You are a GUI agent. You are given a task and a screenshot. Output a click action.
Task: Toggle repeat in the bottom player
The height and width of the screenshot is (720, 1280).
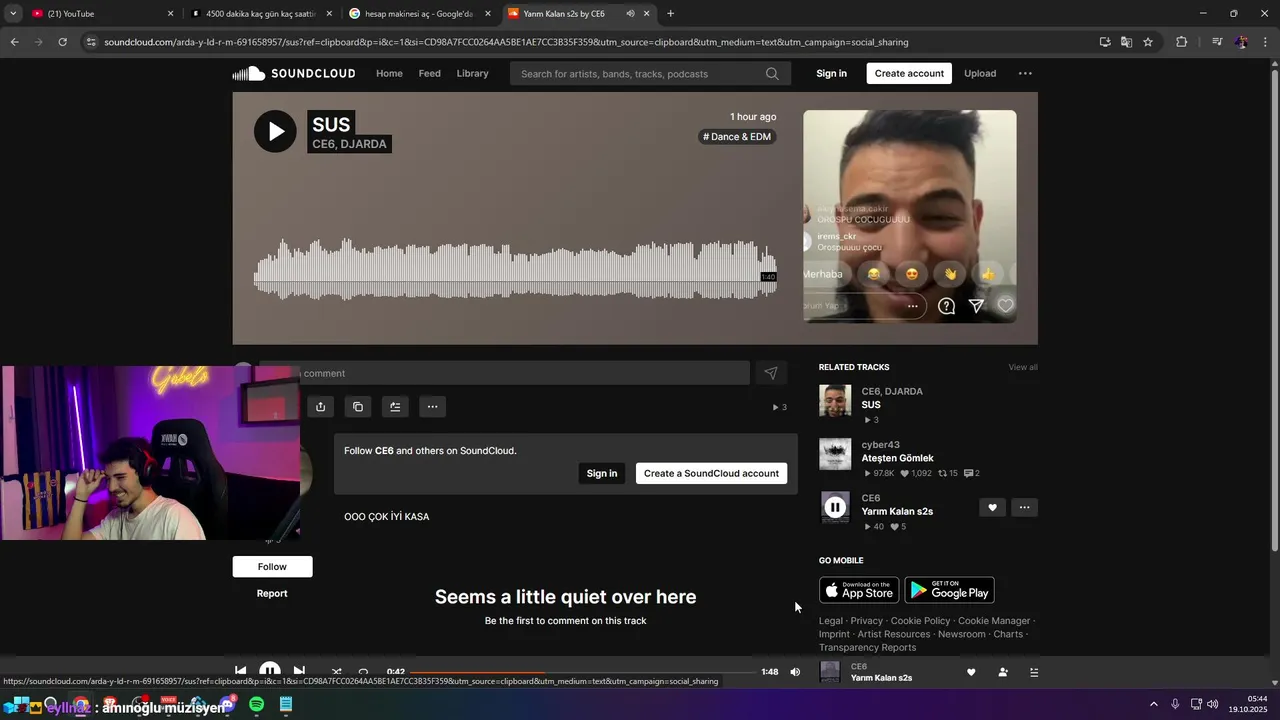pos(363,672)
